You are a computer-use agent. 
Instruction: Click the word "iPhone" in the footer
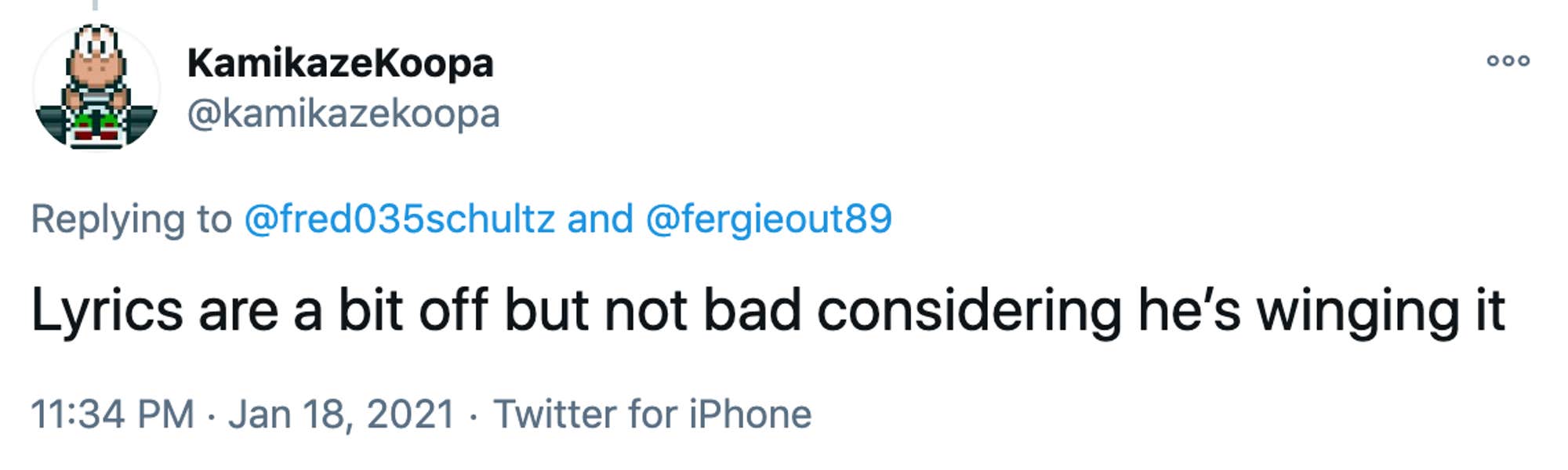(750, 414)
